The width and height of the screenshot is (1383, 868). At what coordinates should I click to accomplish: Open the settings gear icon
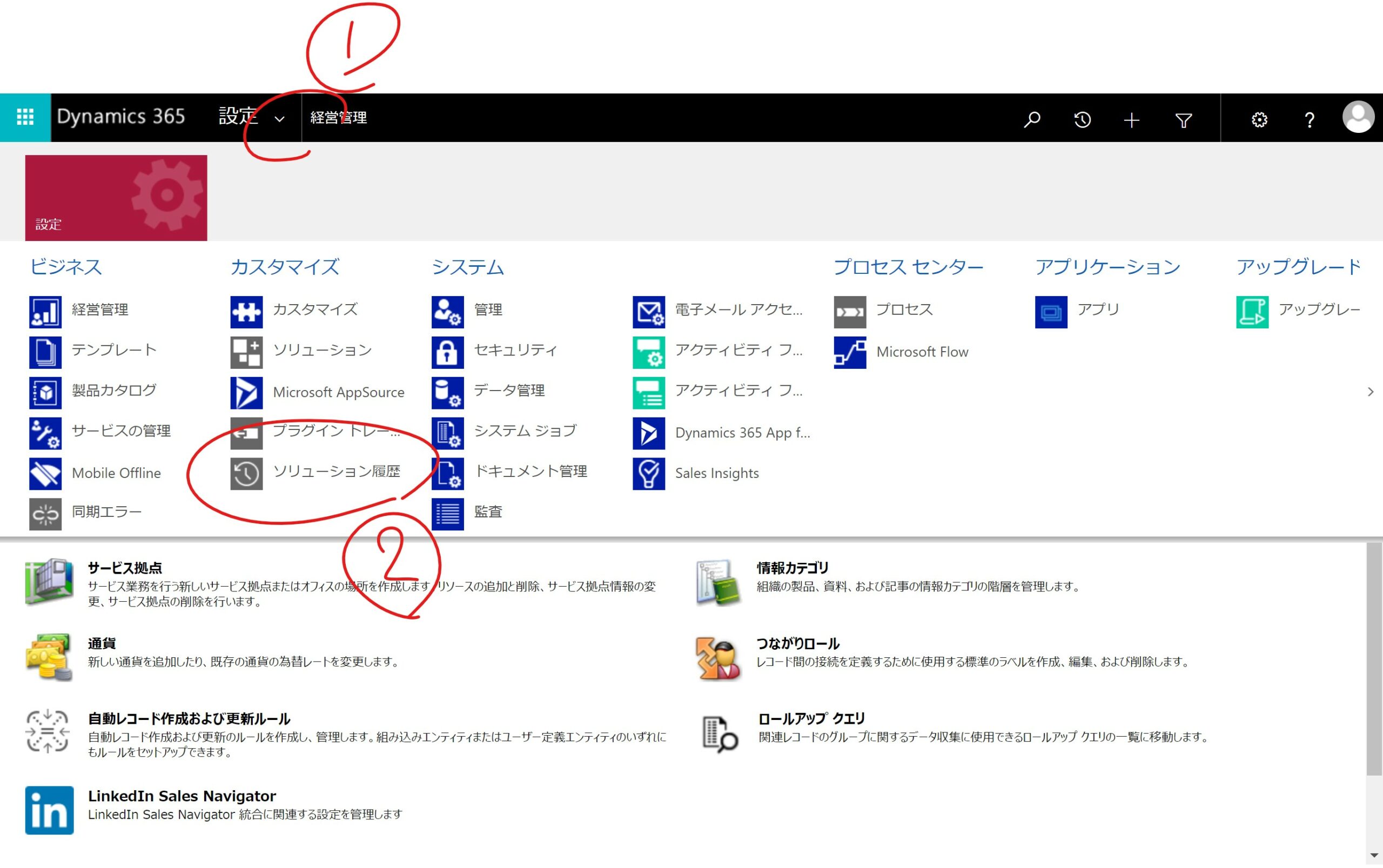tap(1259, 119)
